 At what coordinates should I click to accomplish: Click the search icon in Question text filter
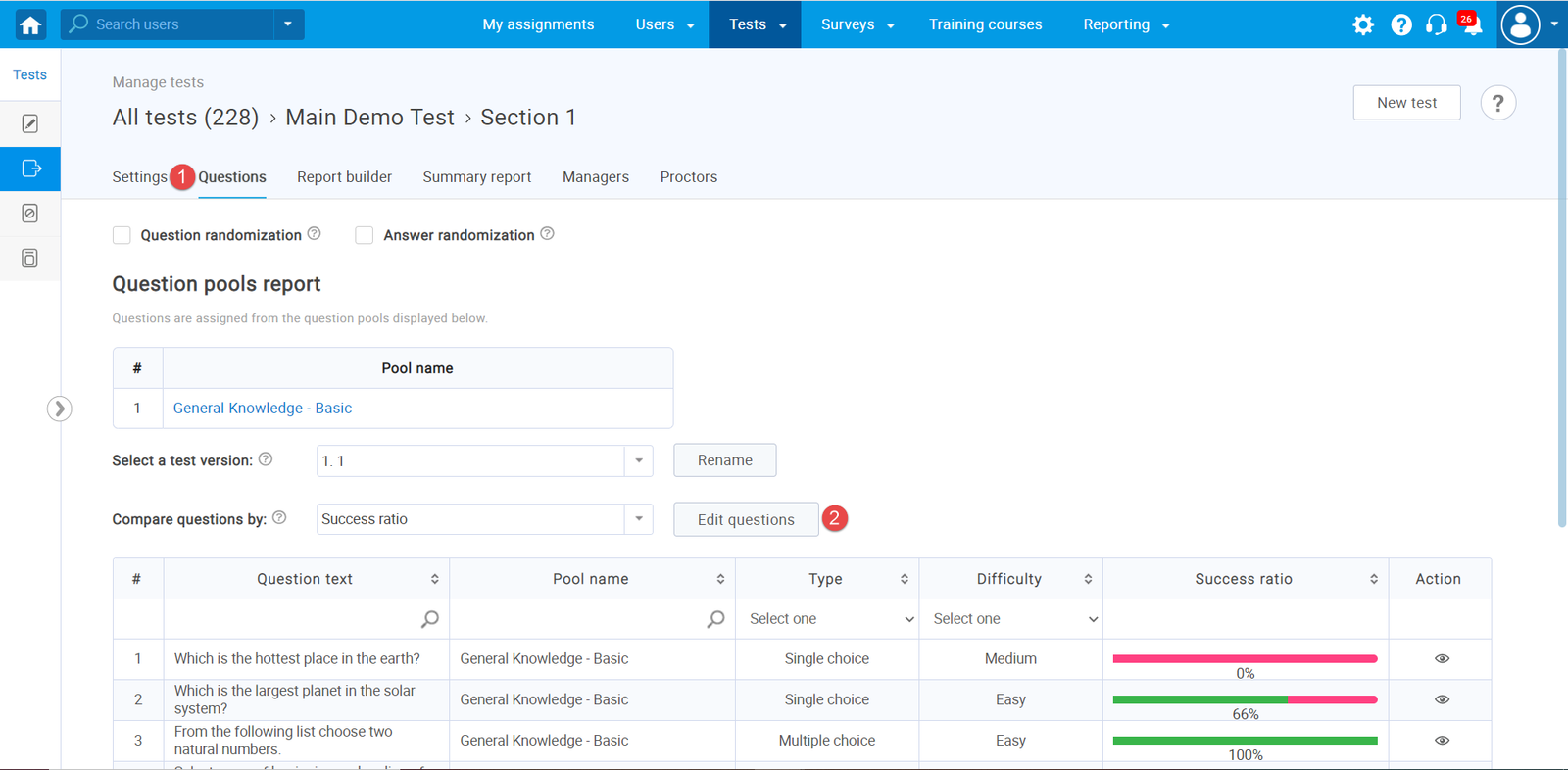pyautogui.click(x=429, y=619)
